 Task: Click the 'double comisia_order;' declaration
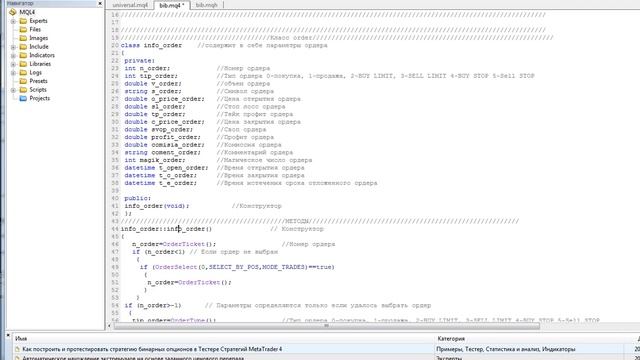click(x=164, y=145)
